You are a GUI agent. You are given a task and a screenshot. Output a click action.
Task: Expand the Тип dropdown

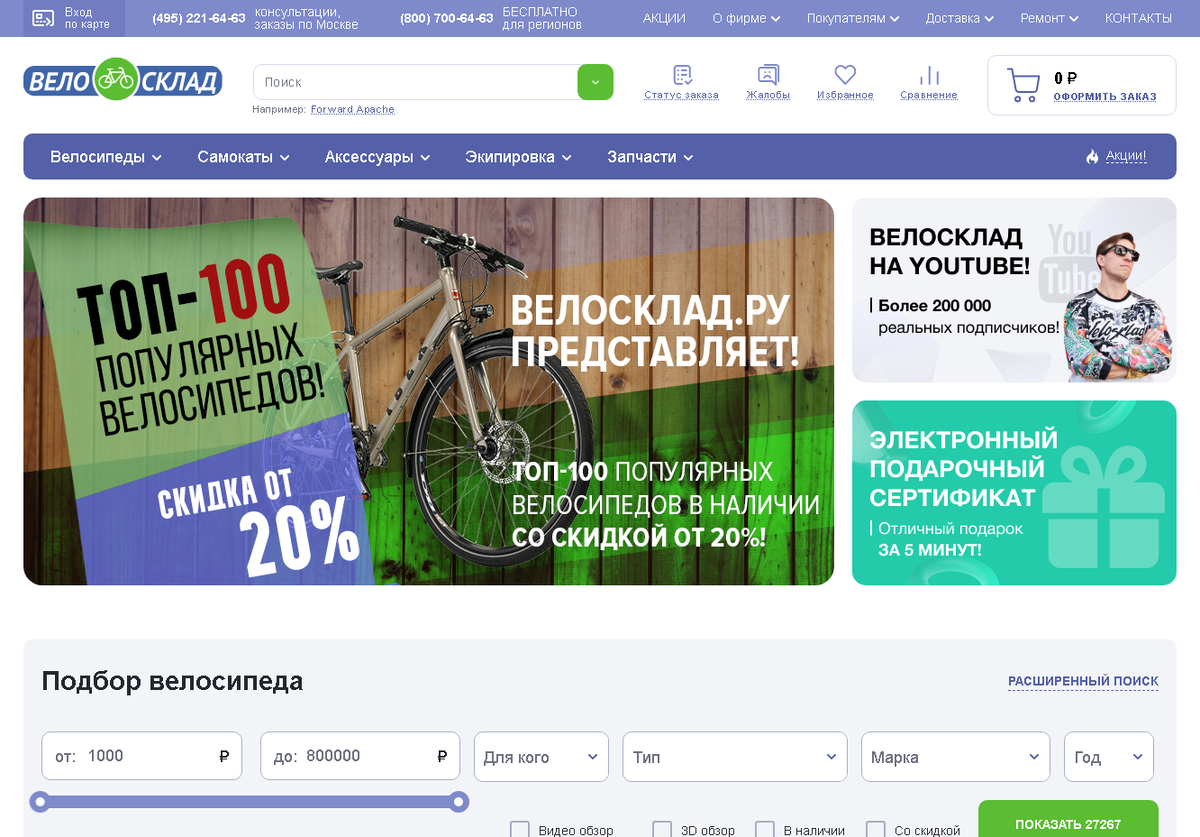(735, 757)
